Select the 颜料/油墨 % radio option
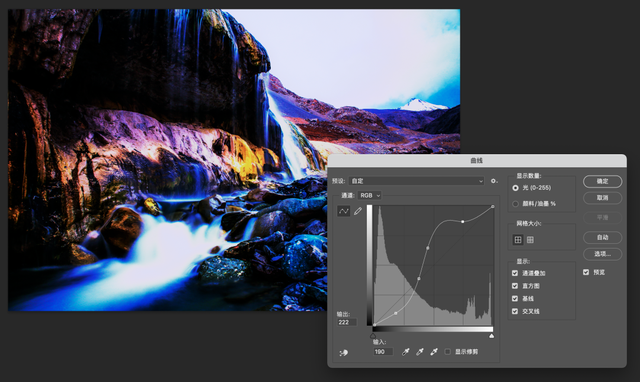The height and width of the screenshot is (382, 640). click(x=516, y=204)
